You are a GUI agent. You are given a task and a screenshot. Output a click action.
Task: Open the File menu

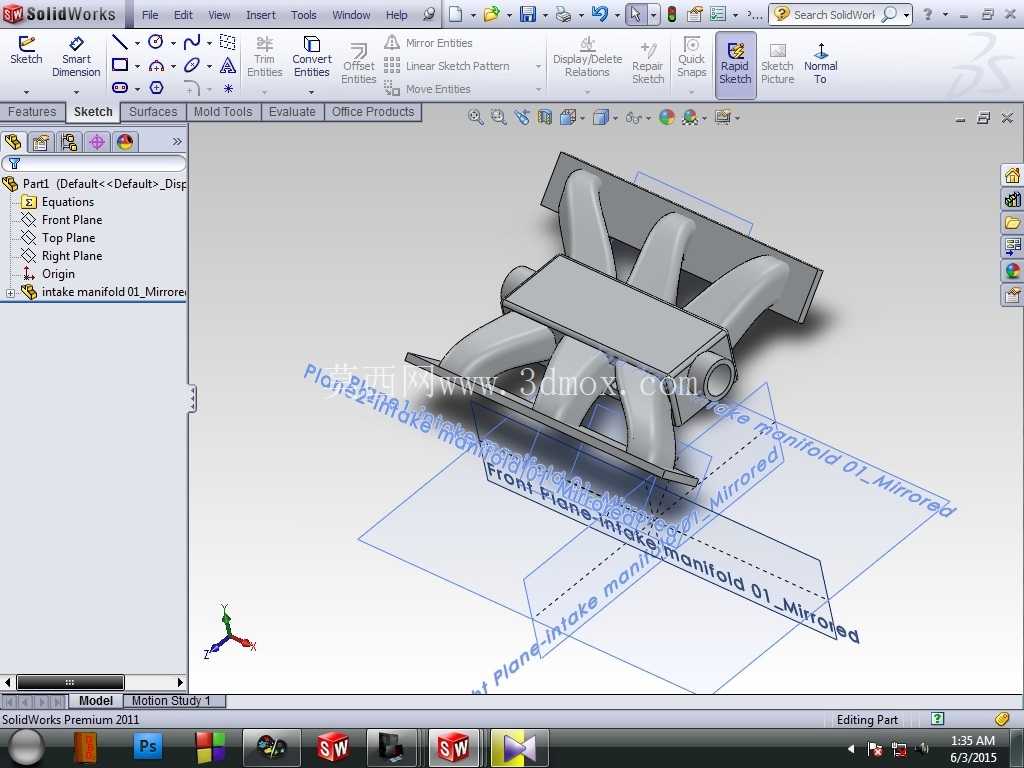point(150,14)
